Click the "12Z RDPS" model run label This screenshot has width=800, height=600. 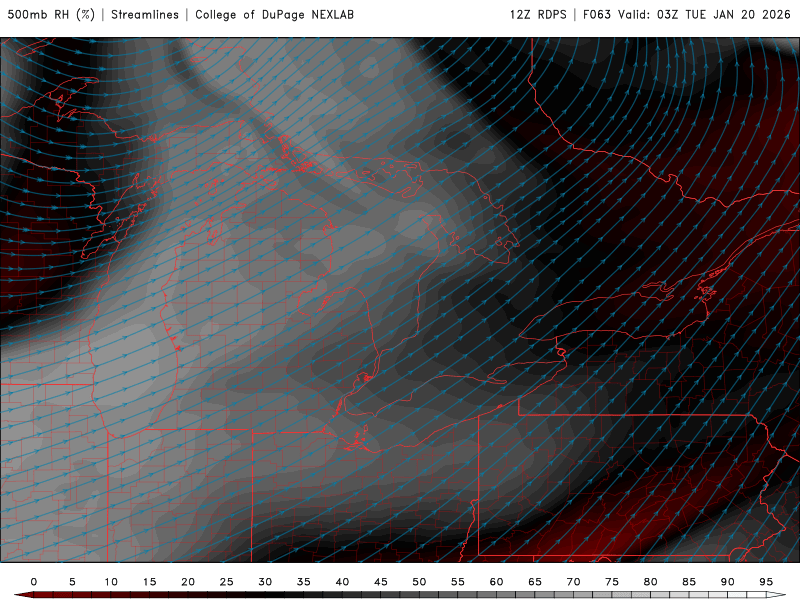click(x=538, y=14)
